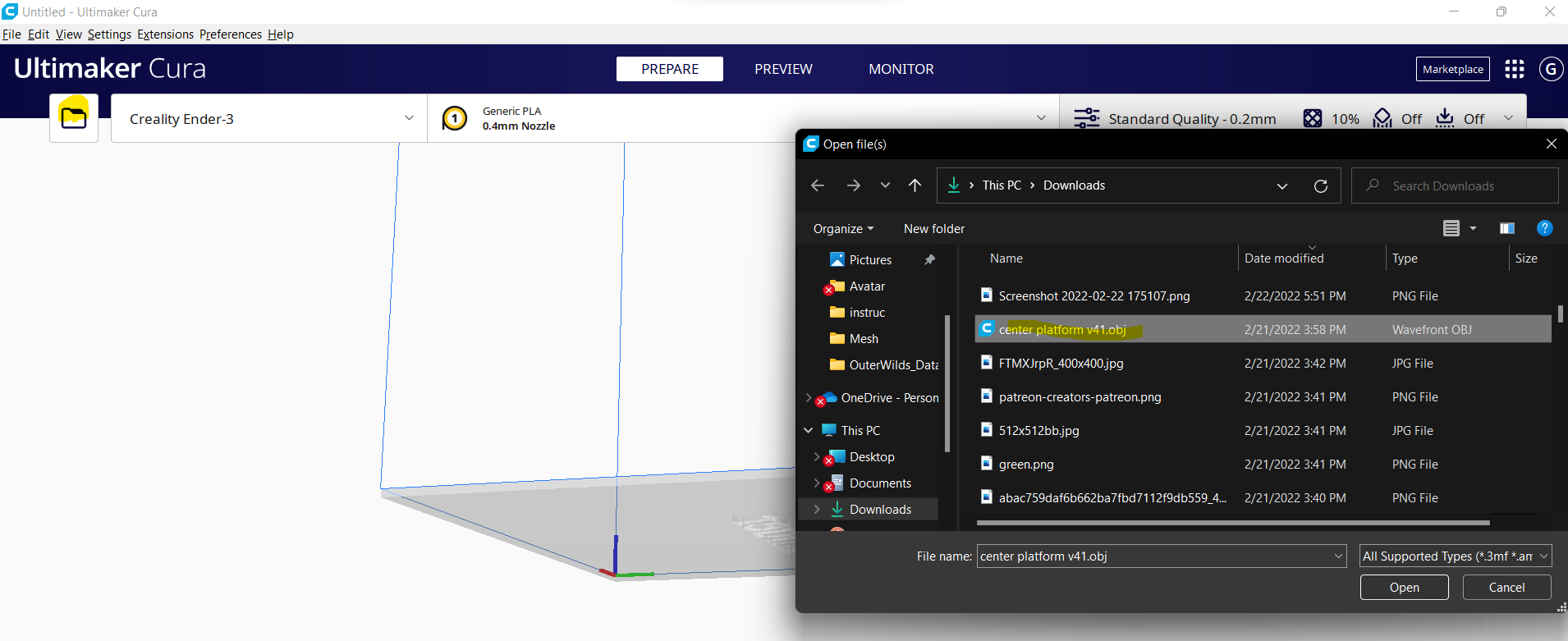Click the open file folder icon in Cura
The width and height of the screenshot is (1568, 641).
(74, 117)
